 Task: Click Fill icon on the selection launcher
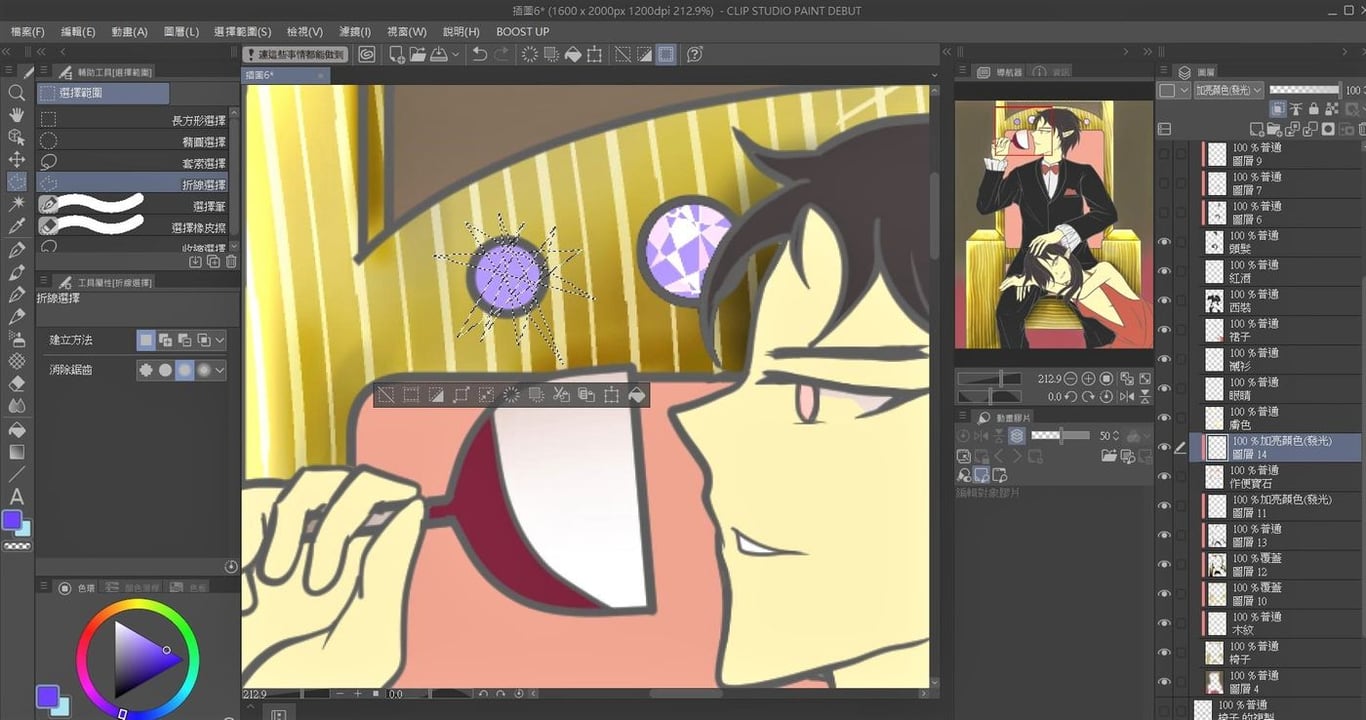(x=636, y=395)
